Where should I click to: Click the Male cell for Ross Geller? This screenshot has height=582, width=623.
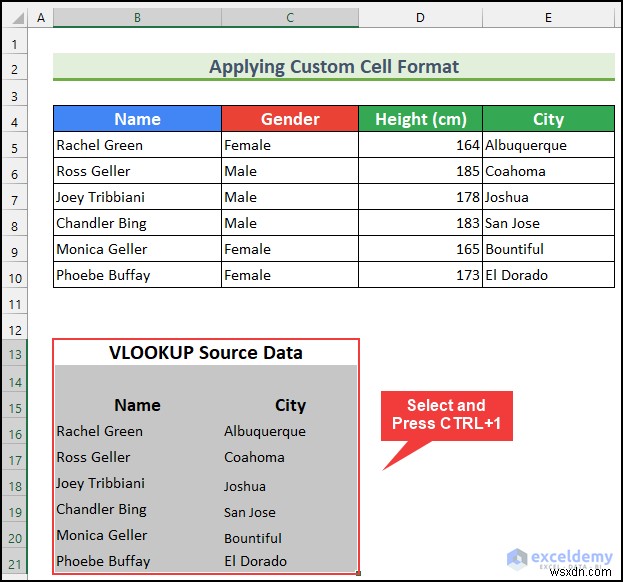click(290, 171)
